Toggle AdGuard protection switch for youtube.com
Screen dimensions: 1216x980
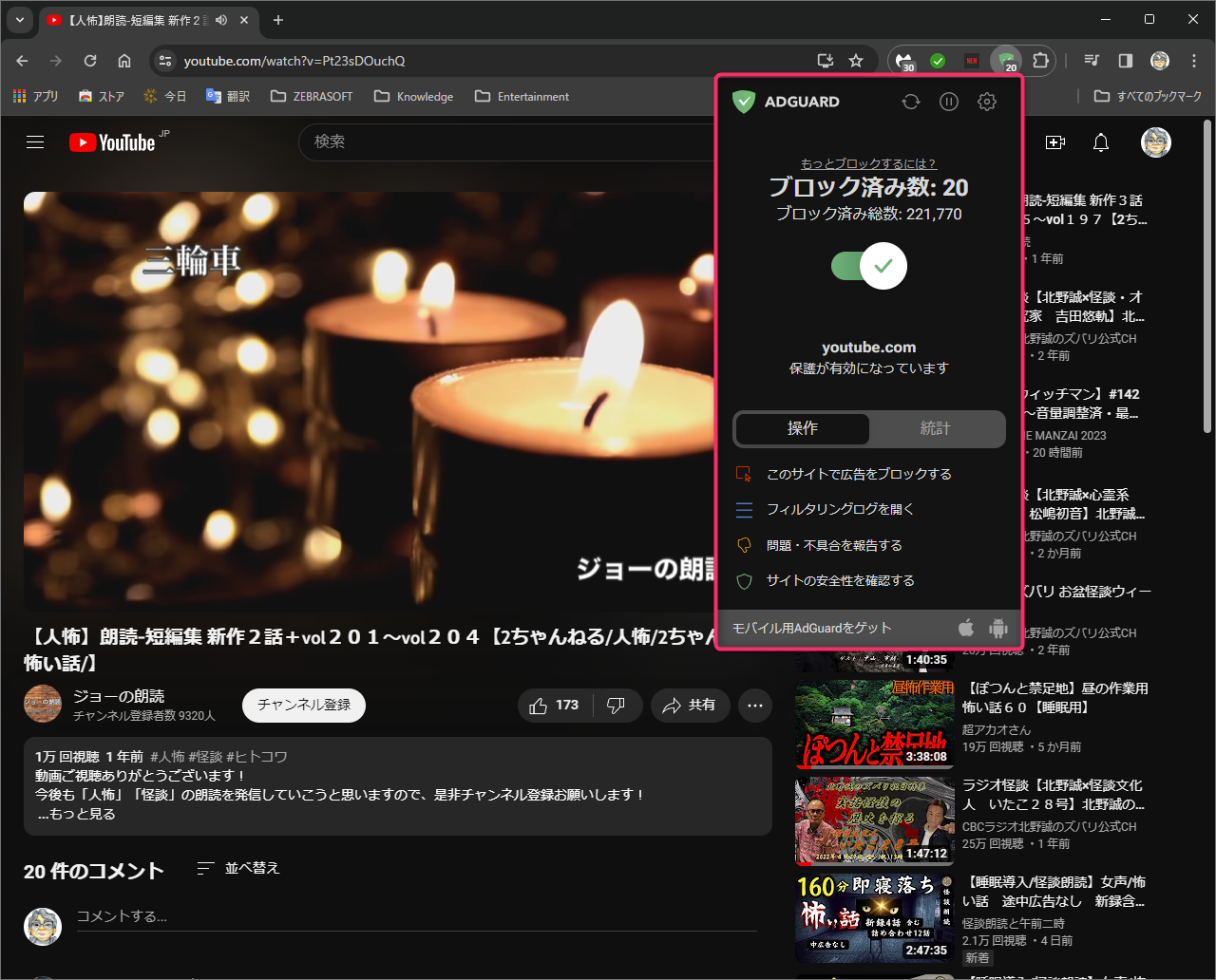click(869, 266)
